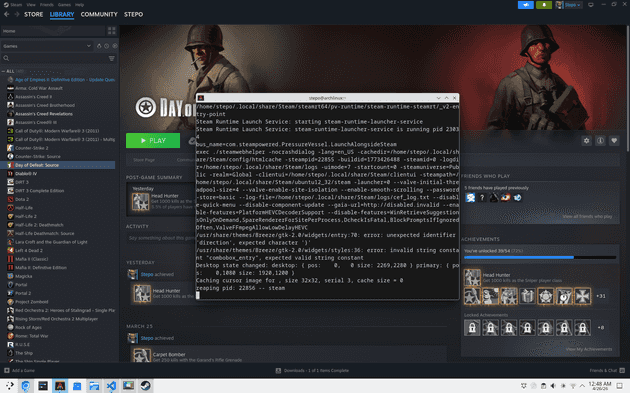The width and height of the screenshot is (630, 393).
Task: Show the +31 more unlocked achievements
Action: [601, 296]
